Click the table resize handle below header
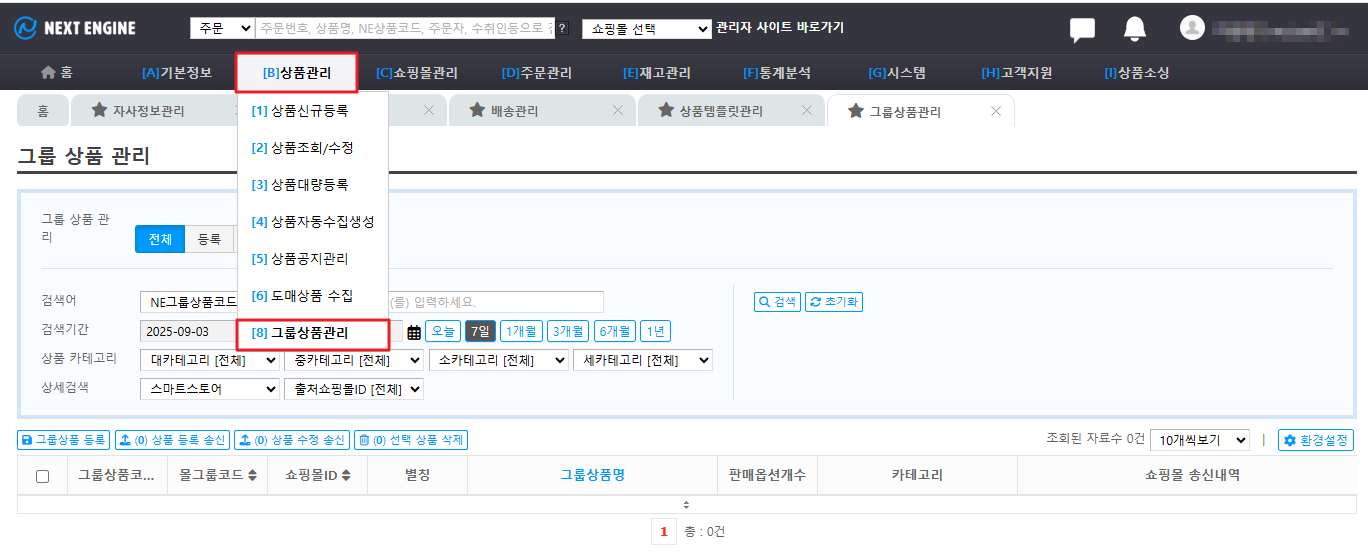 pos(686,504)
